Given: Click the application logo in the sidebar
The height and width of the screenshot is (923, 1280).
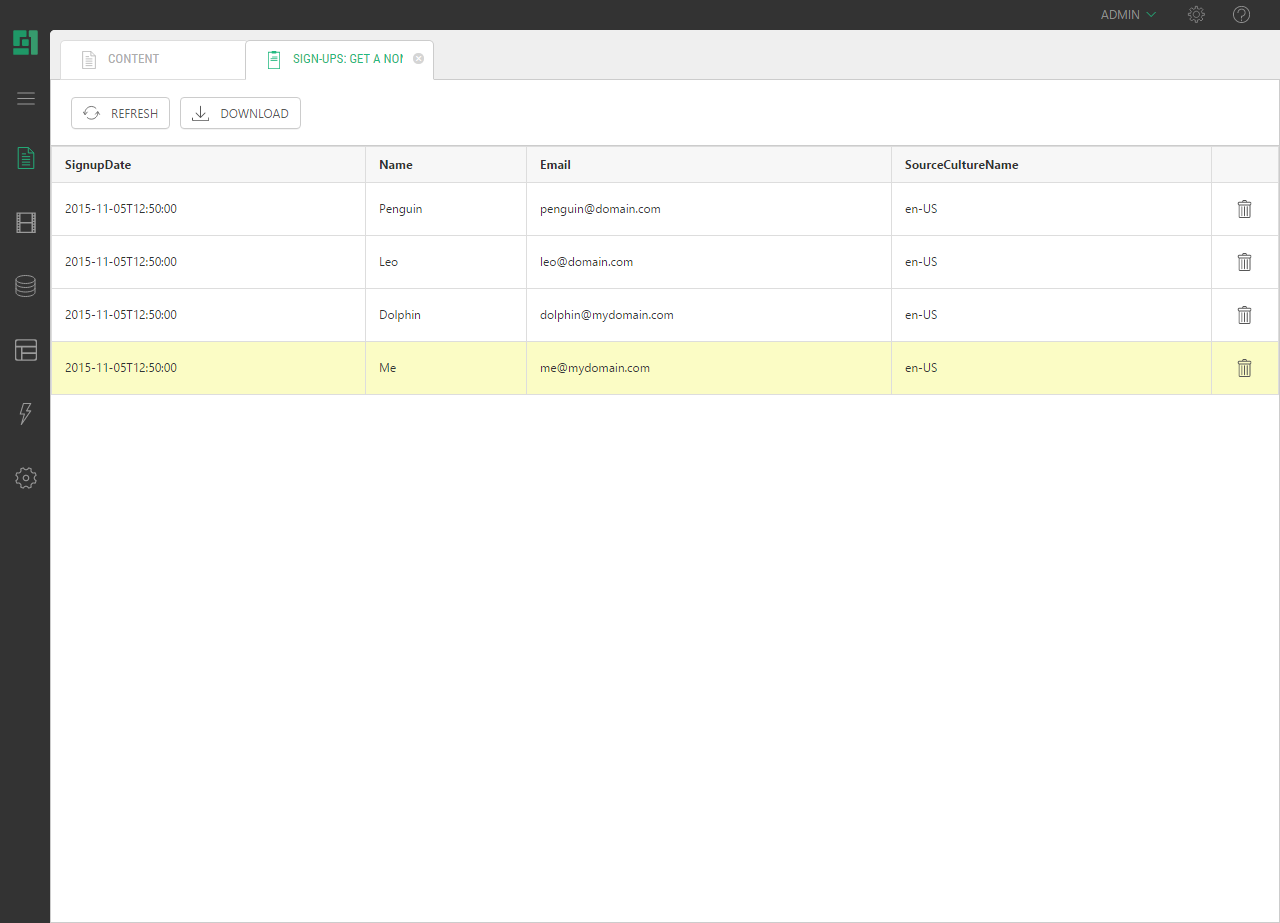Looking at the screenshot, I should pyautogui.click(x=25, y=43).
